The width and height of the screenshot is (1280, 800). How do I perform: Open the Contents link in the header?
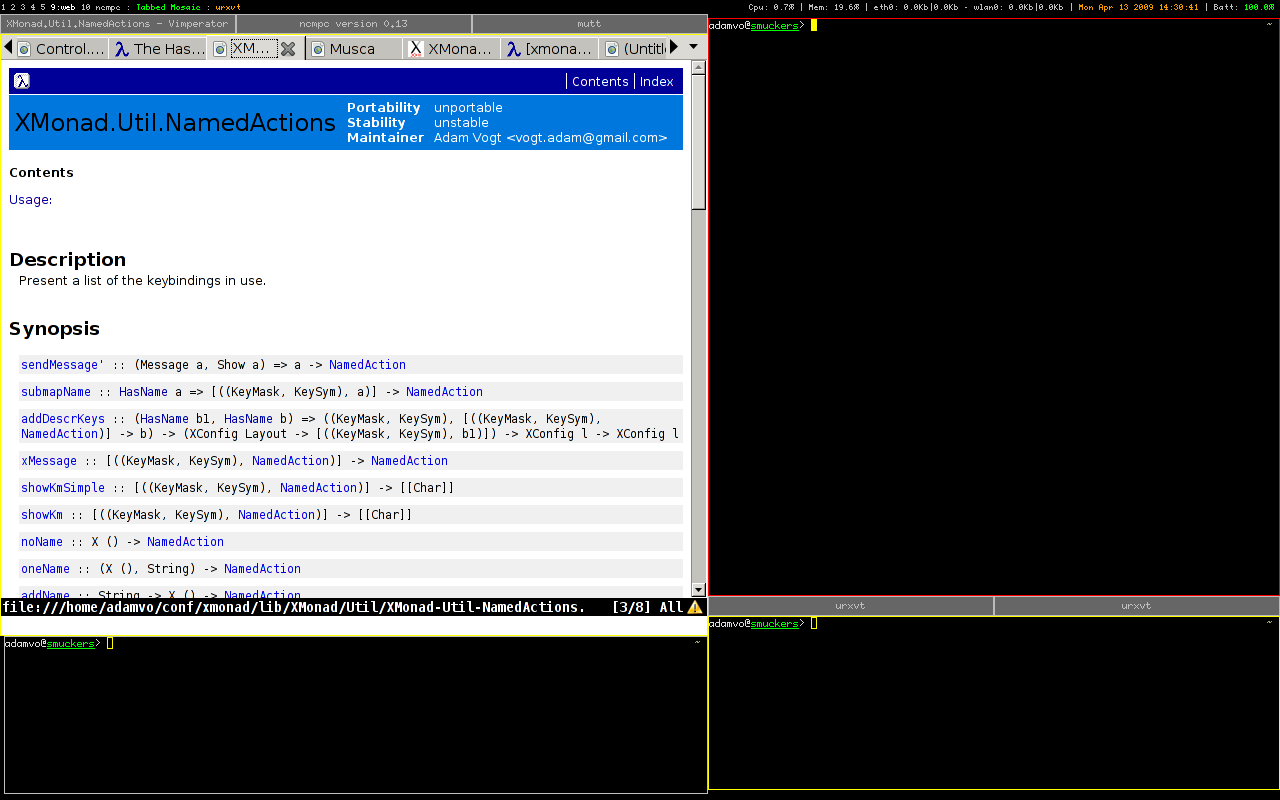tap(600, 82)
